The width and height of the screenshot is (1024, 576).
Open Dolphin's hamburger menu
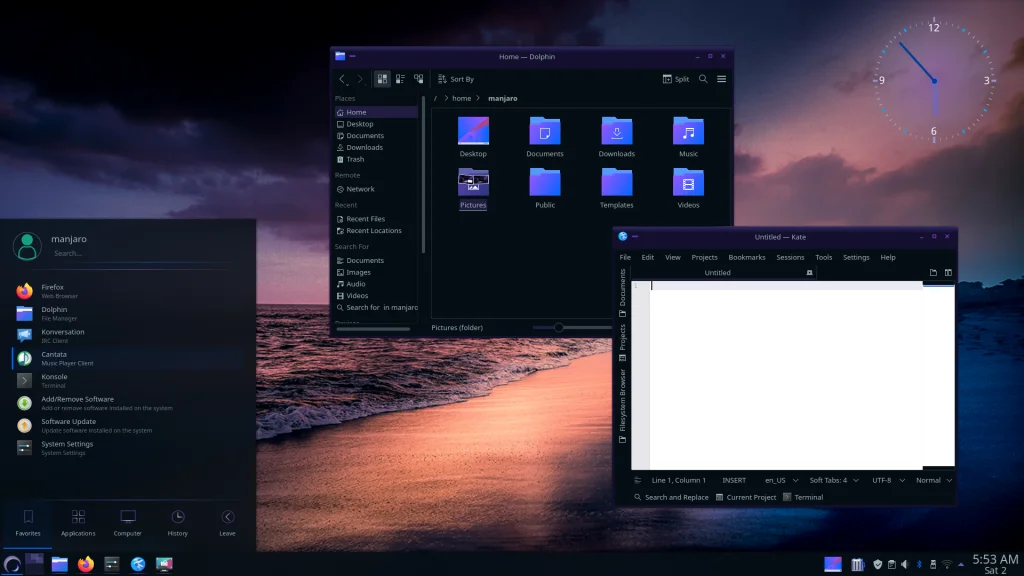tap(721, 79)
